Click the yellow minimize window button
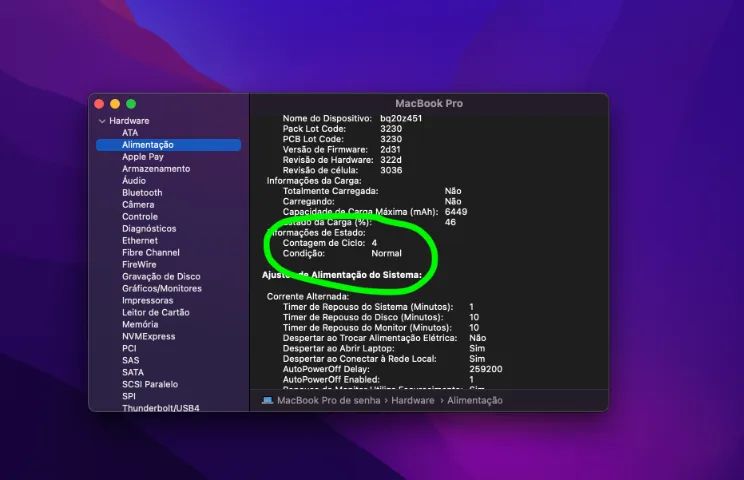This screenshot has height=480, width=744. [x=115, y=104]
